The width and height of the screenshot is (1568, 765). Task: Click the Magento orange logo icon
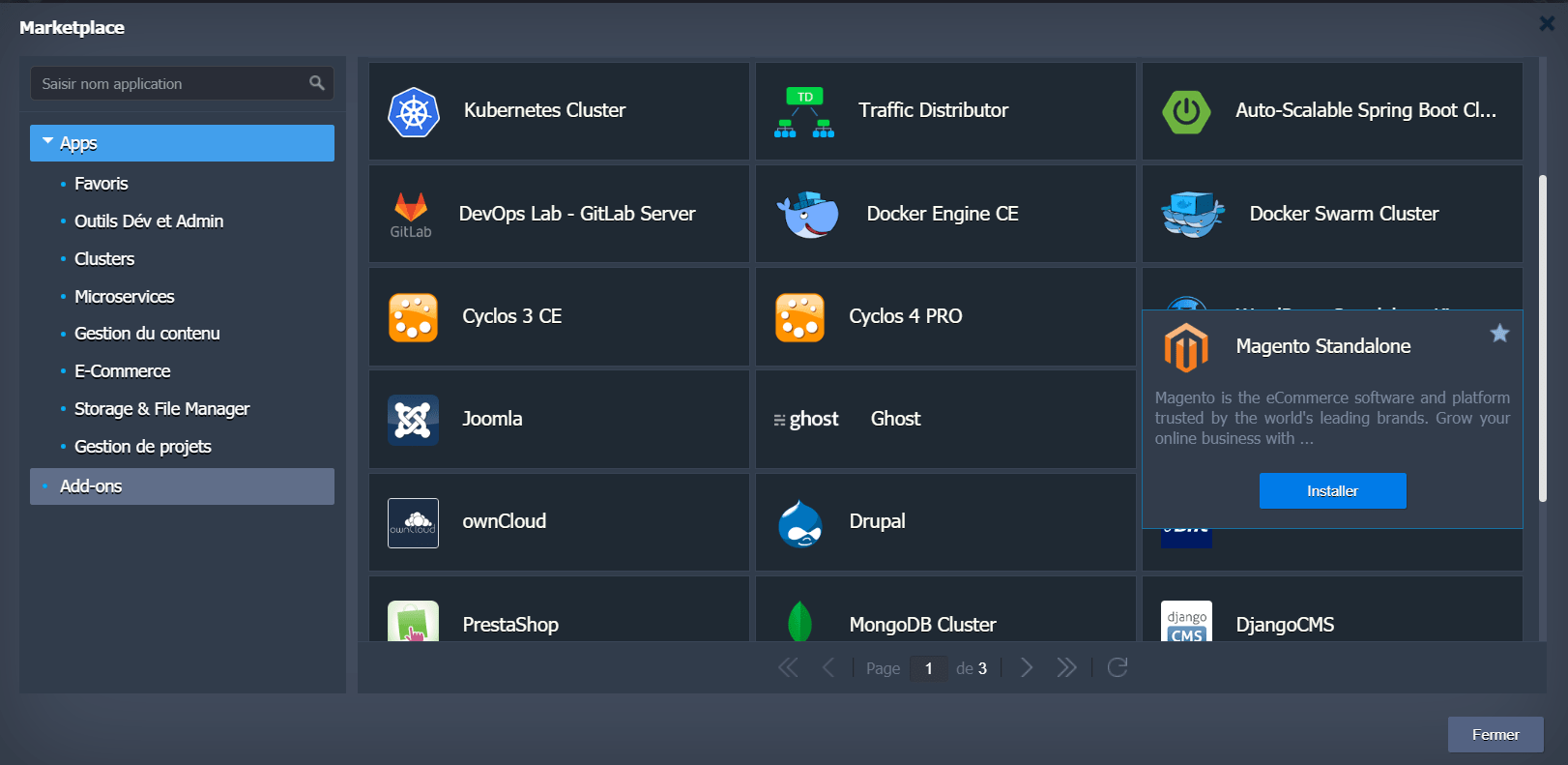1187,348
